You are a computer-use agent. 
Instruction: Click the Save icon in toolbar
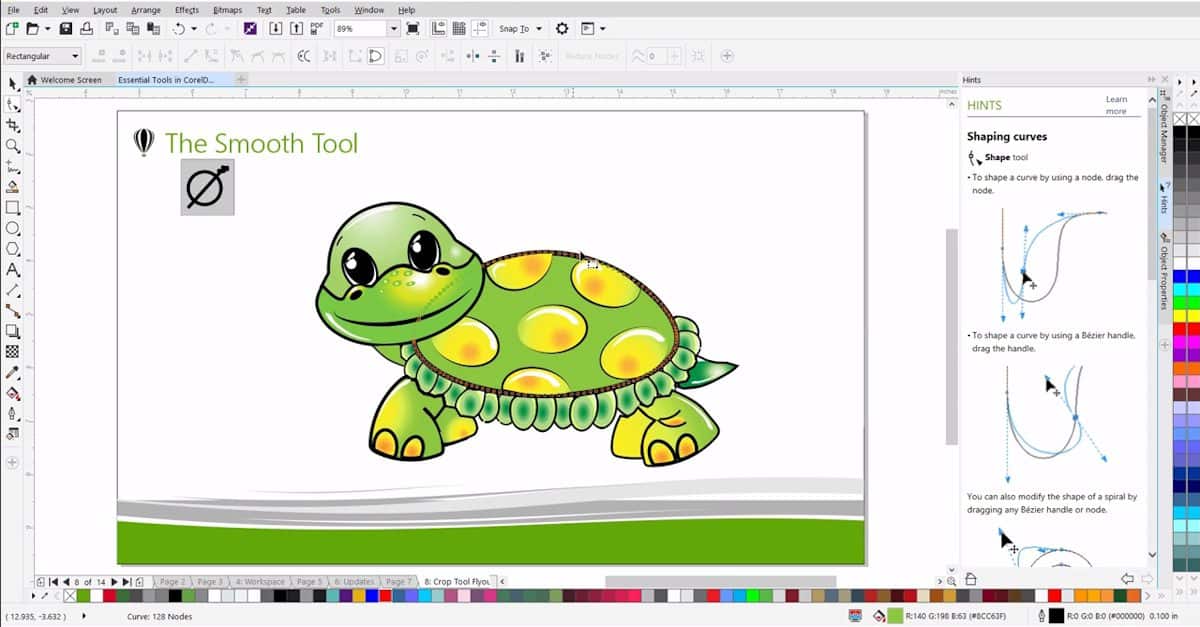(66, 29)
